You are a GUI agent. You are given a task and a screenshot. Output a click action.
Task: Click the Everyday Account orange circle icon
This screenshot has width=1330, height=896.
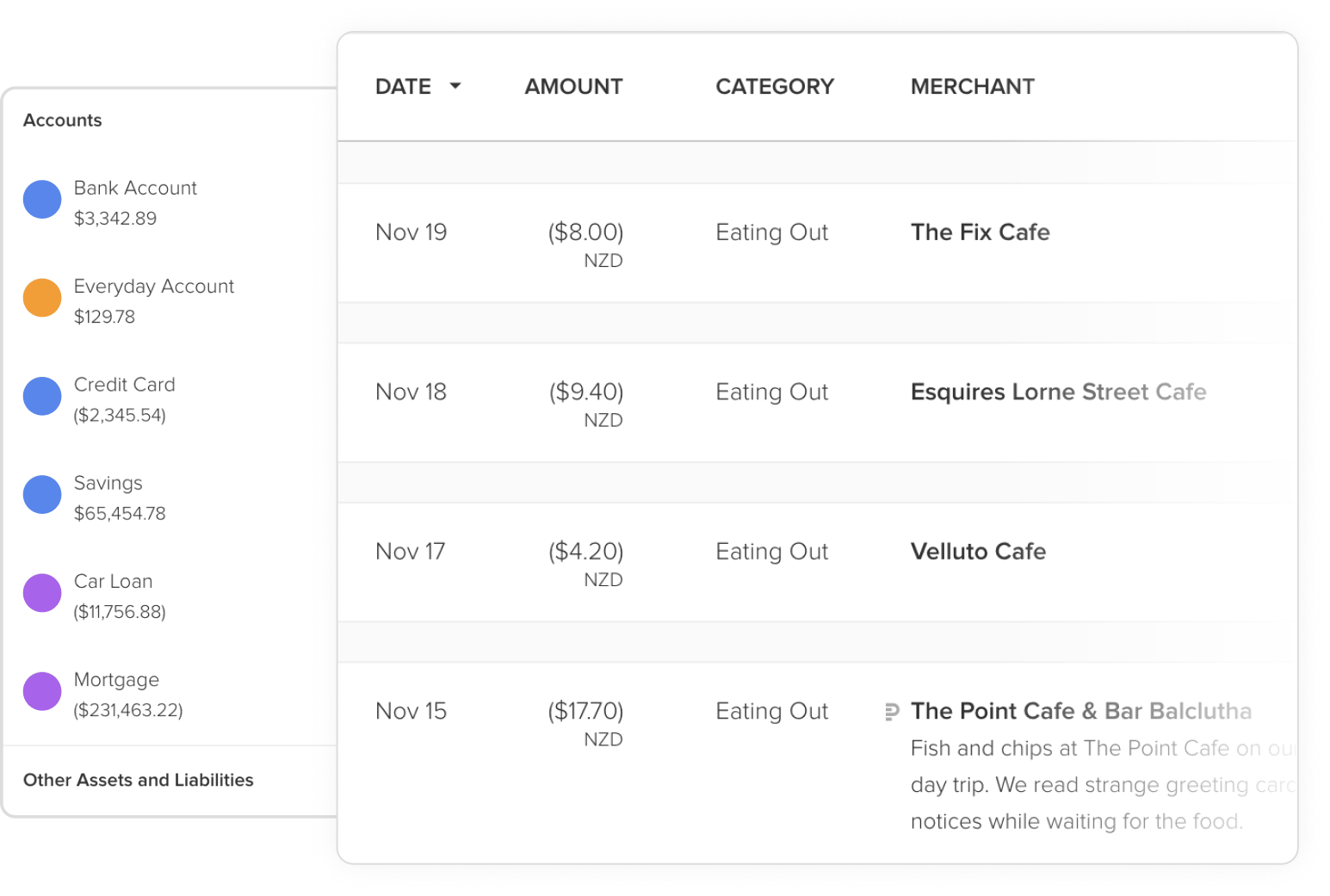point(42,298)
